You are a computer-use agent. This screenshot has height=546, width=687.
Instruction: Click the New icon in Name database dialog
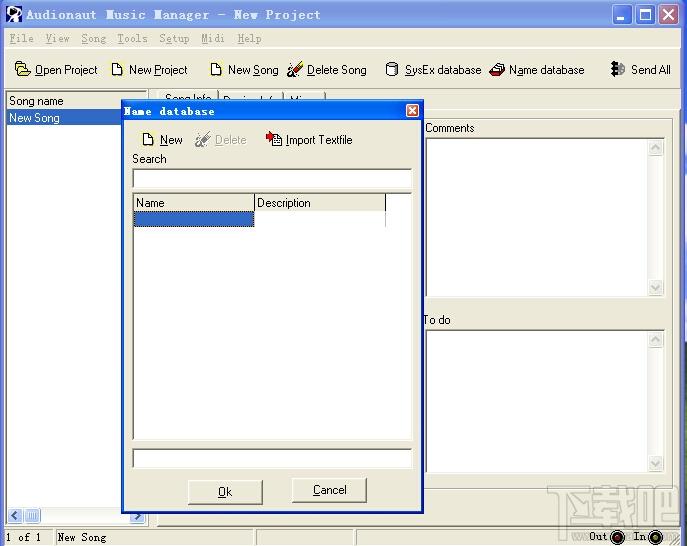click(x=148, y=139)
